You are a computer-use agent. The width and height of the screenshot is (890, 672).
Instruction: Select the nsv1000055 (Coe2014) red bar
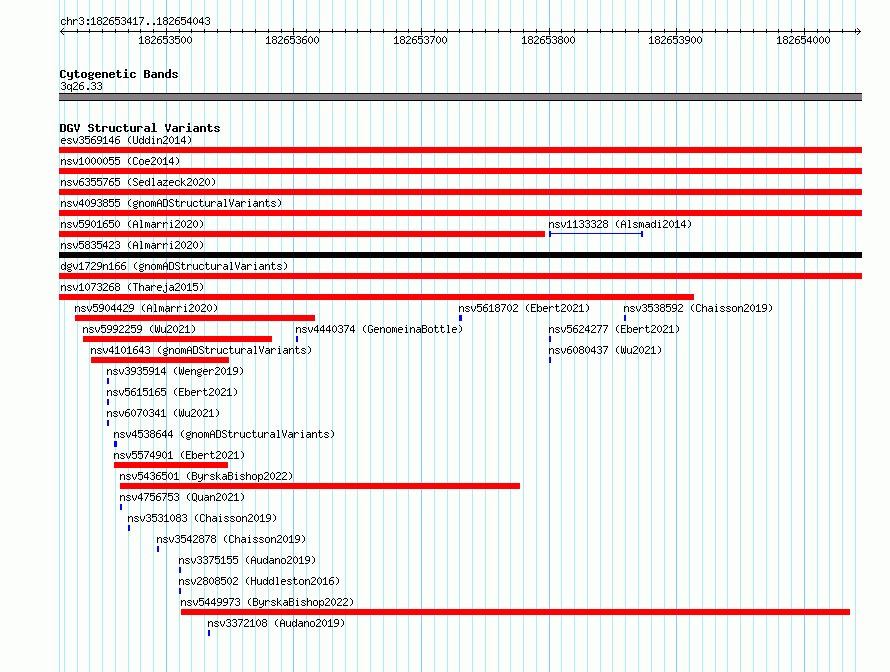coord(460,171)
